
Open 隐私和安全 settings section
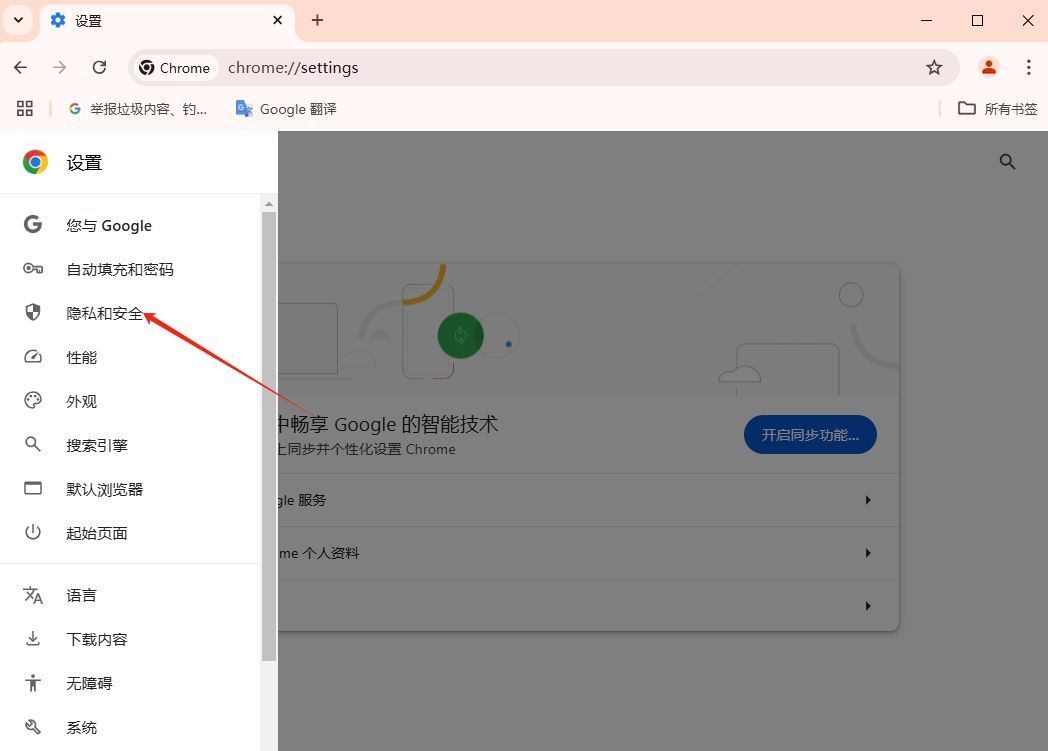[x=130, y=313]
